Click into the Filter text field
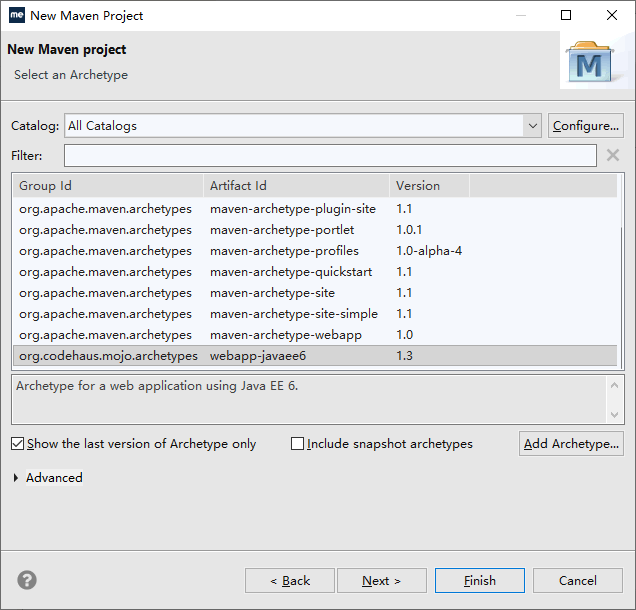 click(330, 156)
